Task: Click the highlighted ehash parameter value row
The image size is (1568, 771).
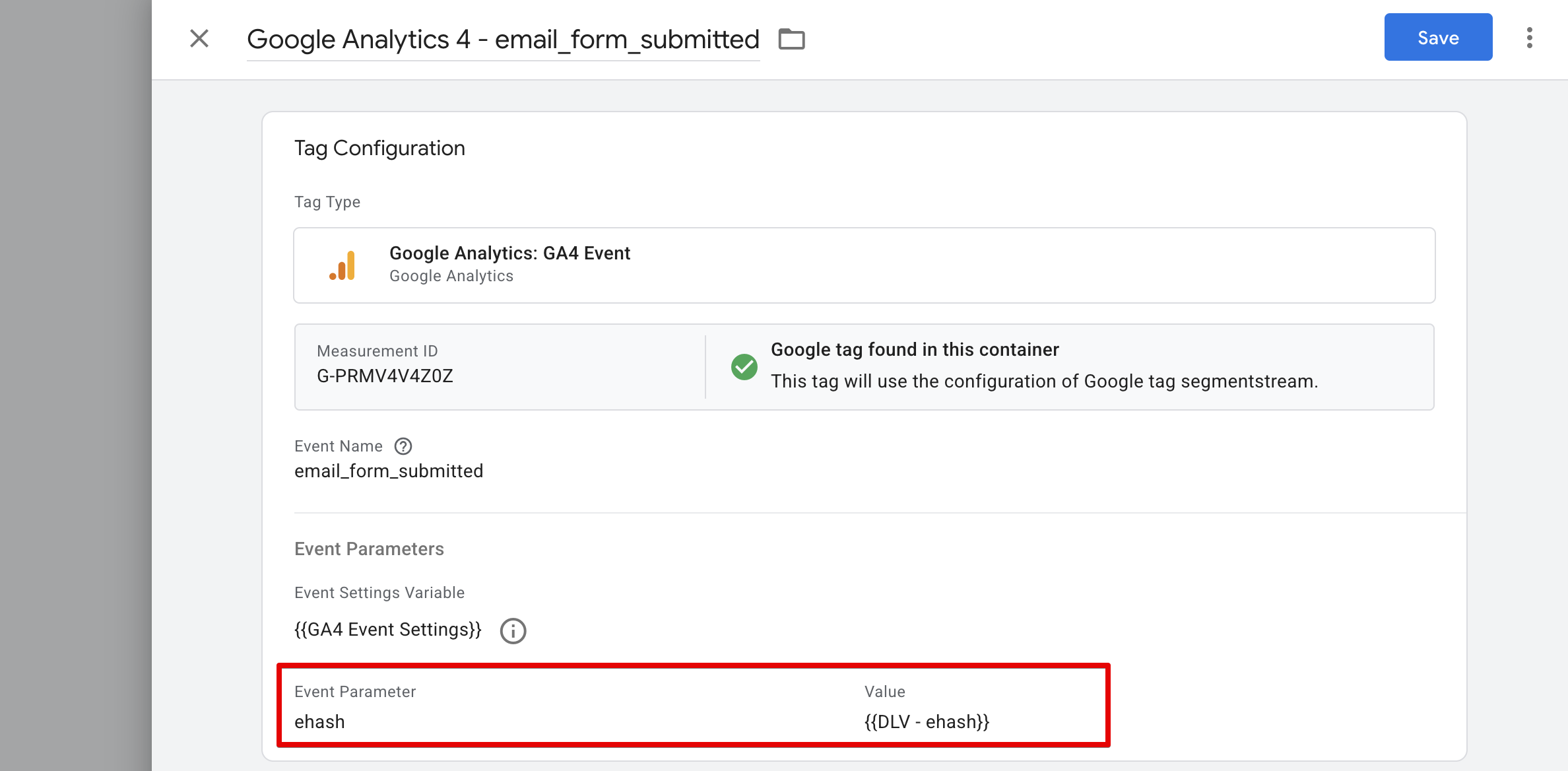Action: 693,706
